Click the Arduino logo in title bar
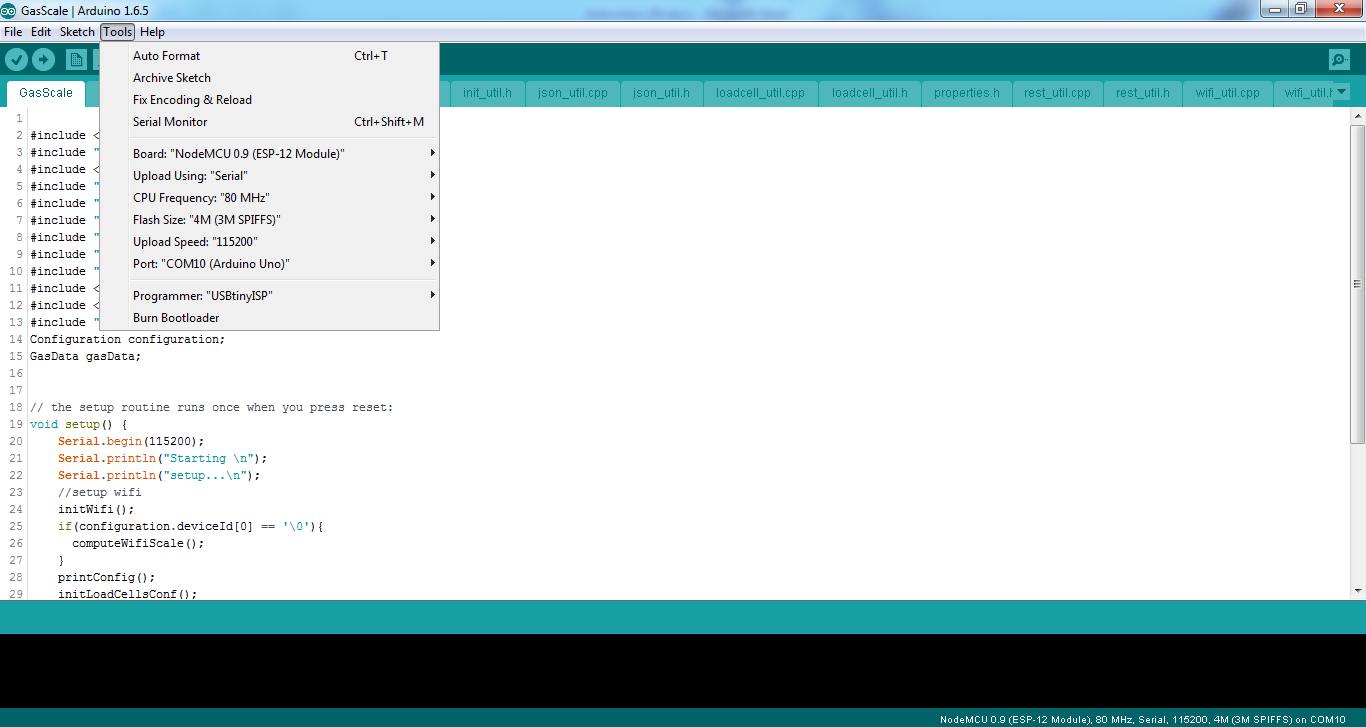The height and width of the screenshot is (727, 1366). (9, 9)
